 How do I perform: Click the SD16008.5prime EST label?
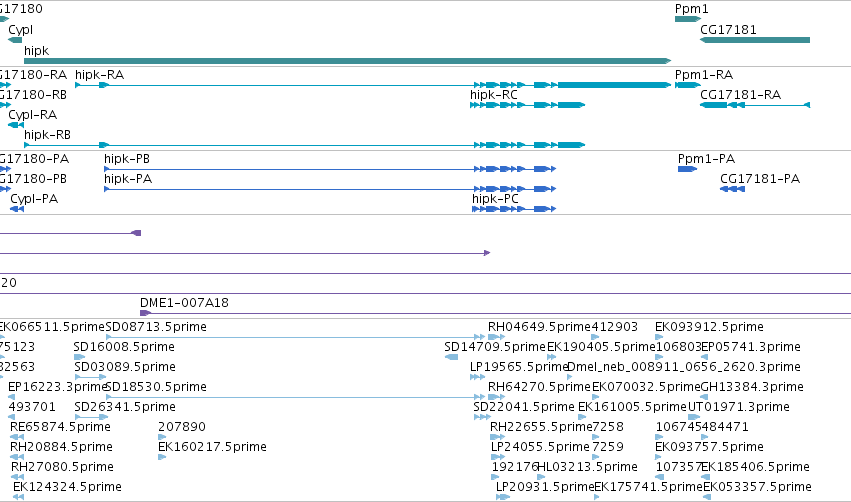coord(124,347)
